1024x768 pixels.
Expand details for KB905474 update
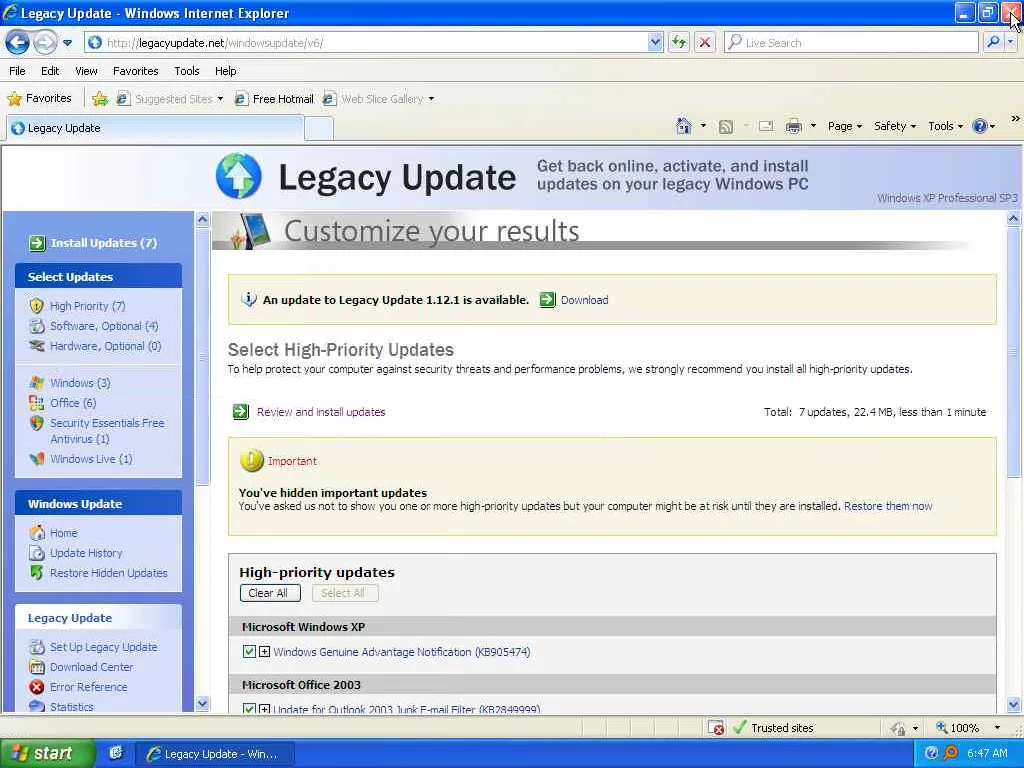click(264, 652)
